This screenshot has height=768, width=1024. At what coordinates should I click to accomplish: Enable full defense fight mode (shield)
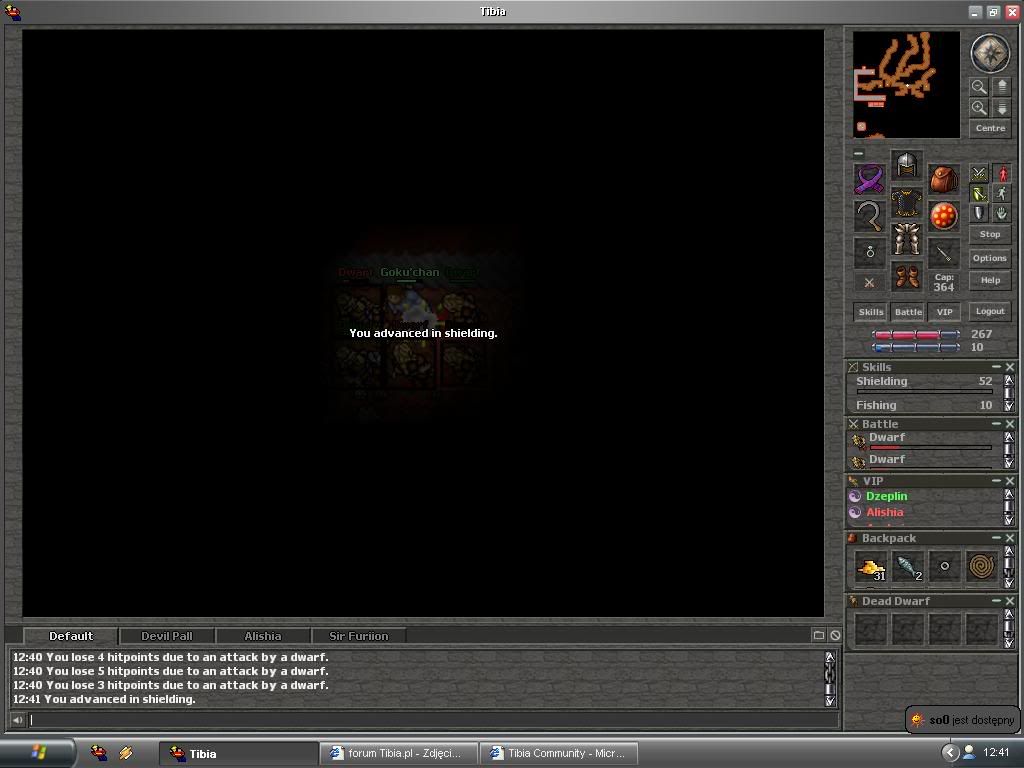point(978,213)
